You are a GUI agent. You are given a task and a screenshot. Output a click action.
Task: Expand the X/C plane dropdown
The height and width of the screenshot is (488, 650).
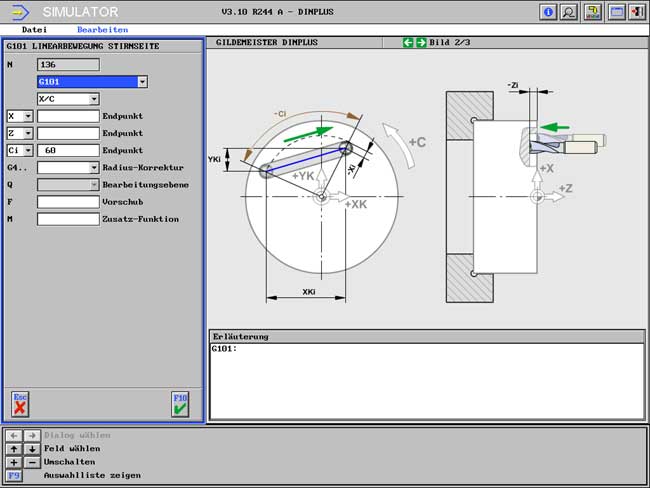click(94, 99)
